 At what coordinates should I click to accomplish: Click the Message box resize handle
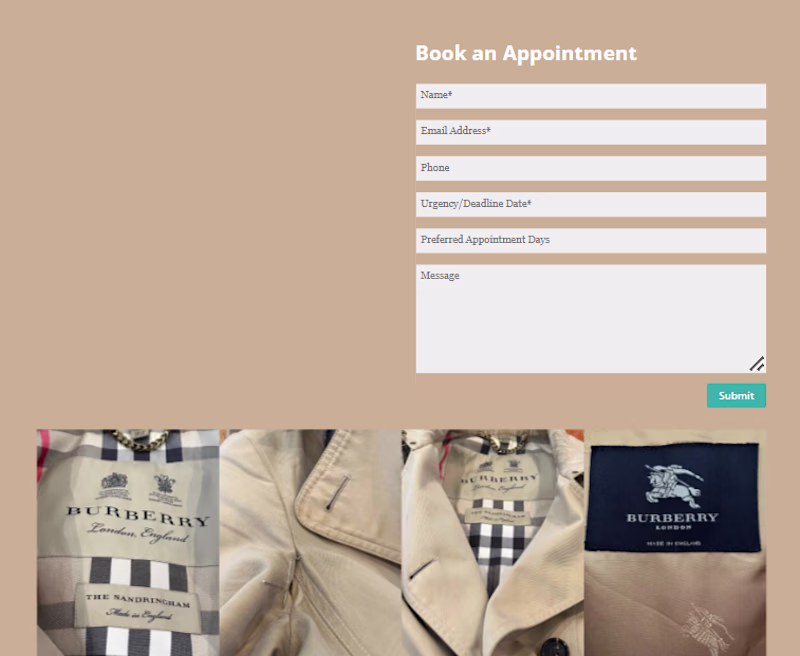[x=757, y=364]
